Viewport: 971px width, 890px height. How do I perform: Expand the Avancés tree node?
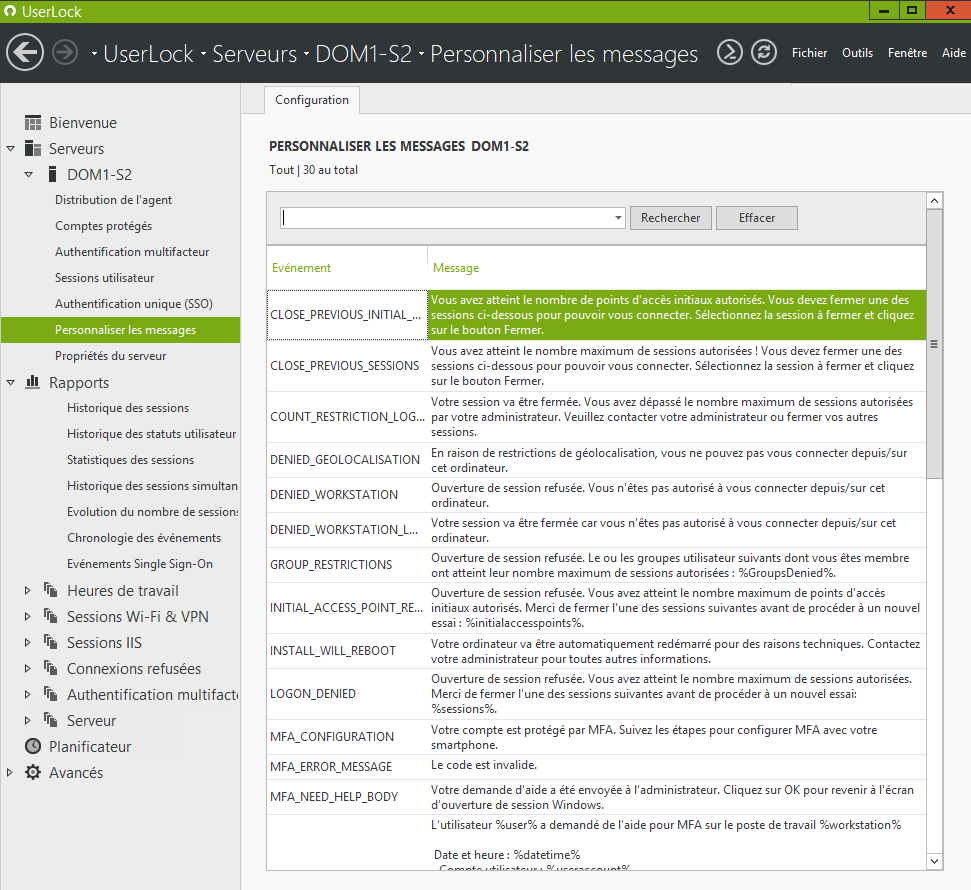9,773
